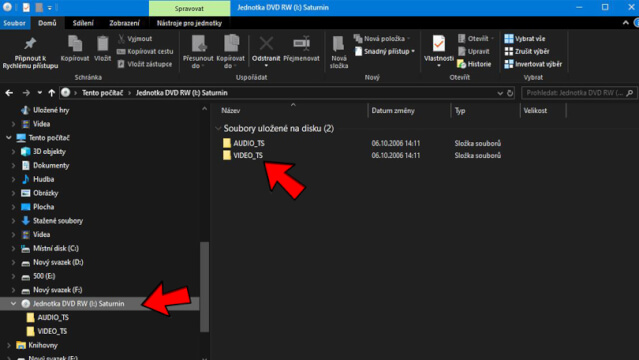
Task: Go forward with the forward arrow
Action: click(x=26, y=93)
